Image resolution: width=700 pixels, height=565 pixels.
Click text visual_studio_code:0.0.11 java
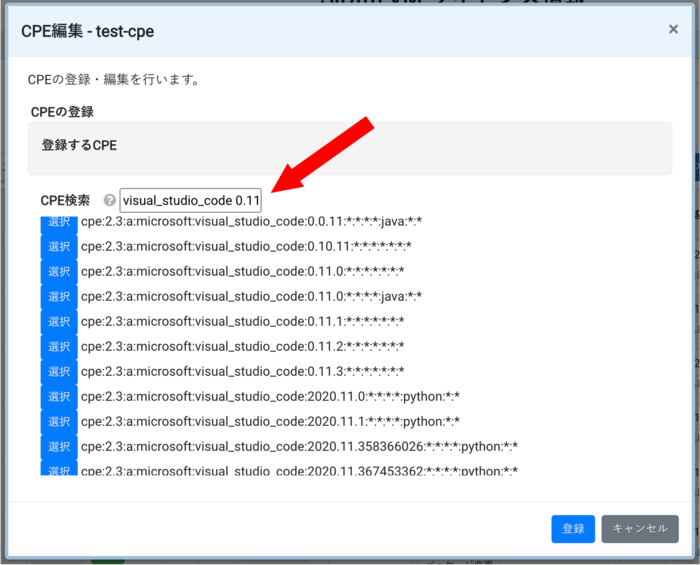point(252,221)
